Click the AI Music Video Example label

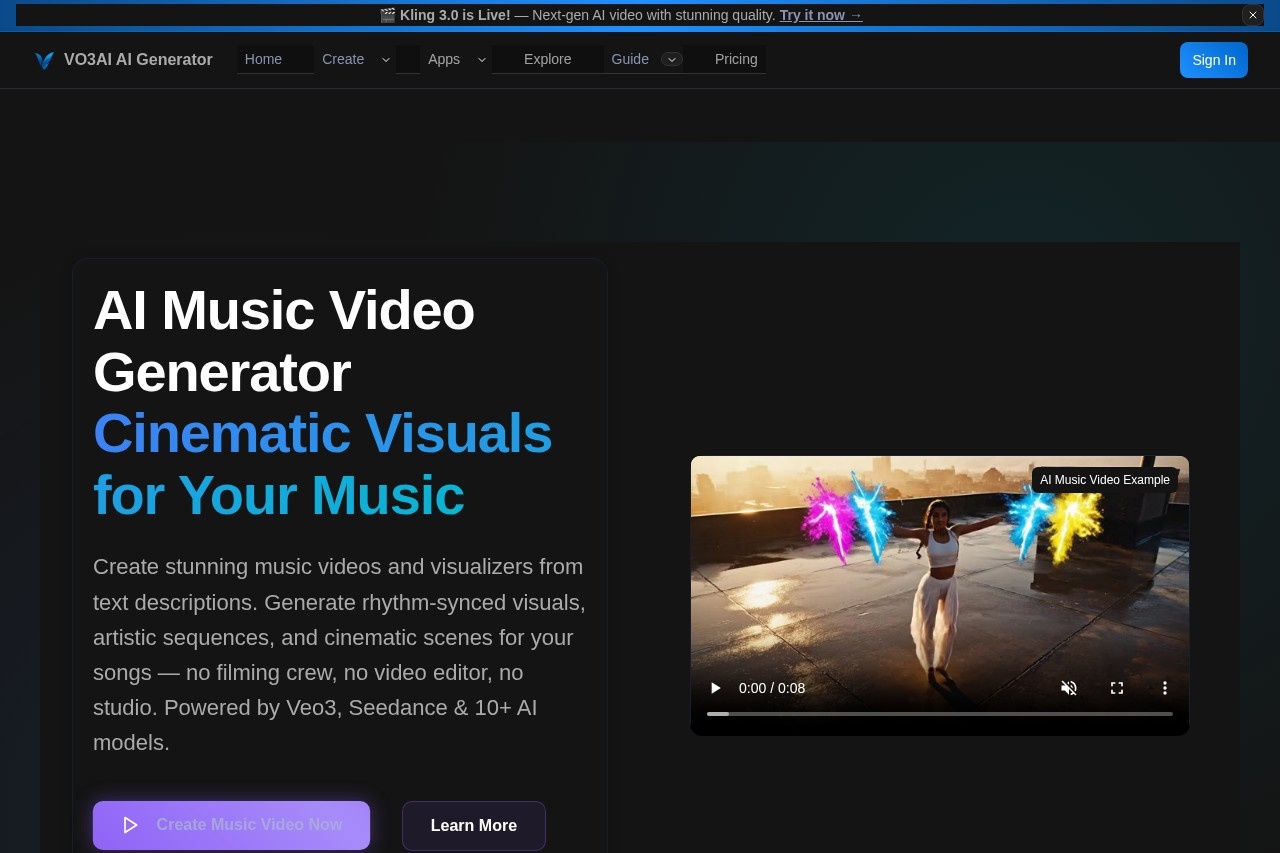[1104, 480]
